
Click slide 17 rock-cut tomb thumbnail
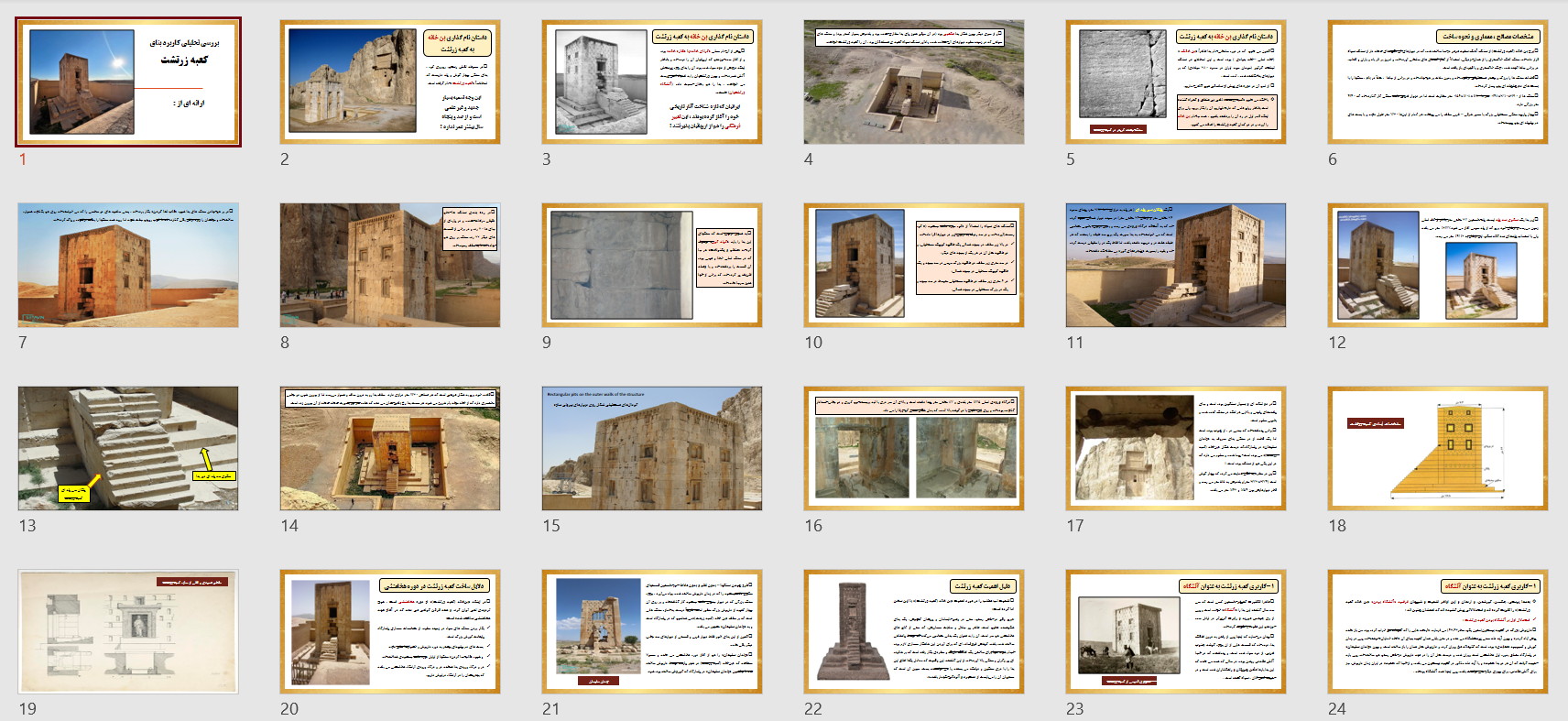point(1176,448)
